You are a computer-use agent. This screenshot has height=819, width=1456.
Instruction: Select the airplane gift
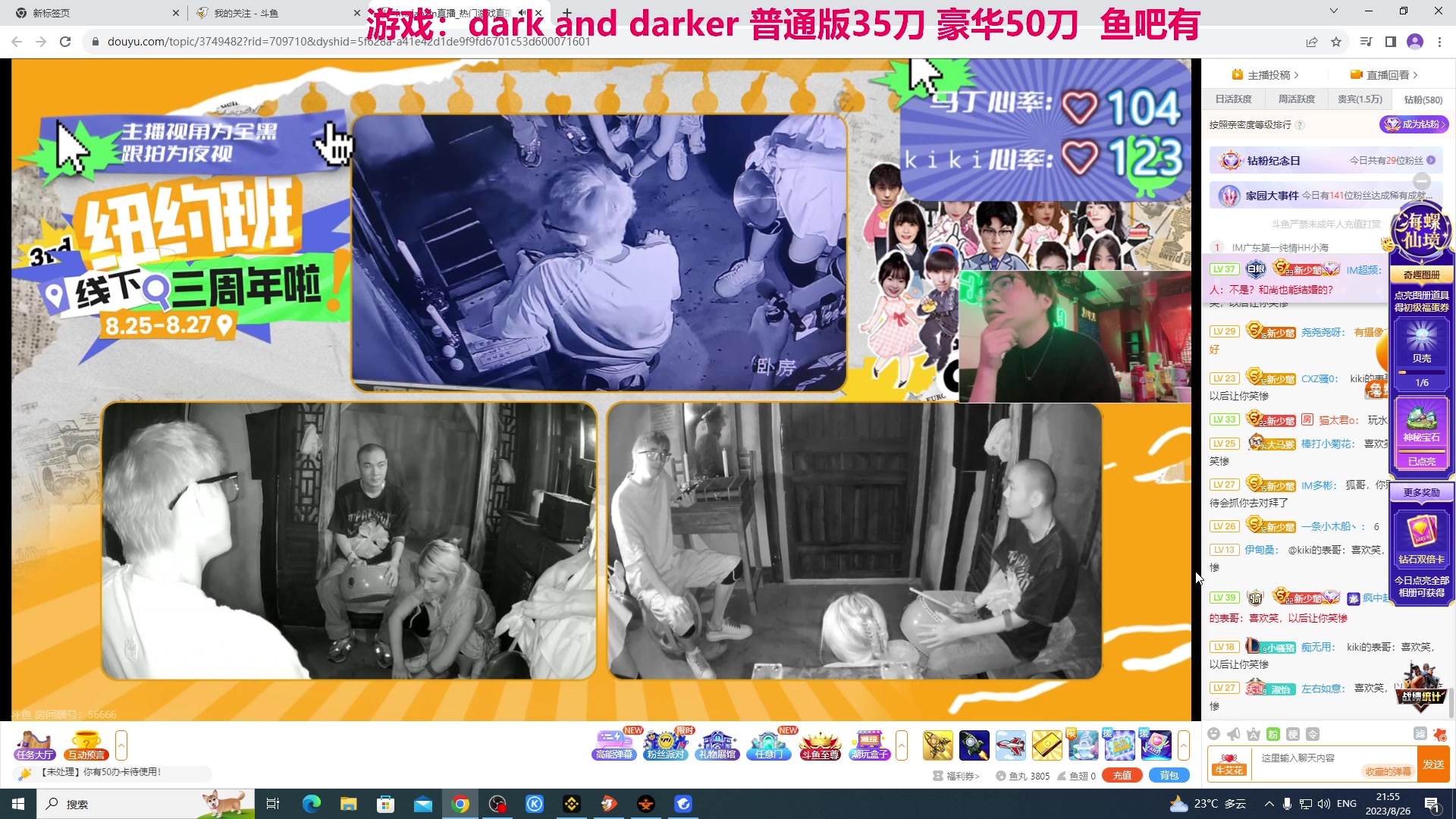tap(1011, 745)
